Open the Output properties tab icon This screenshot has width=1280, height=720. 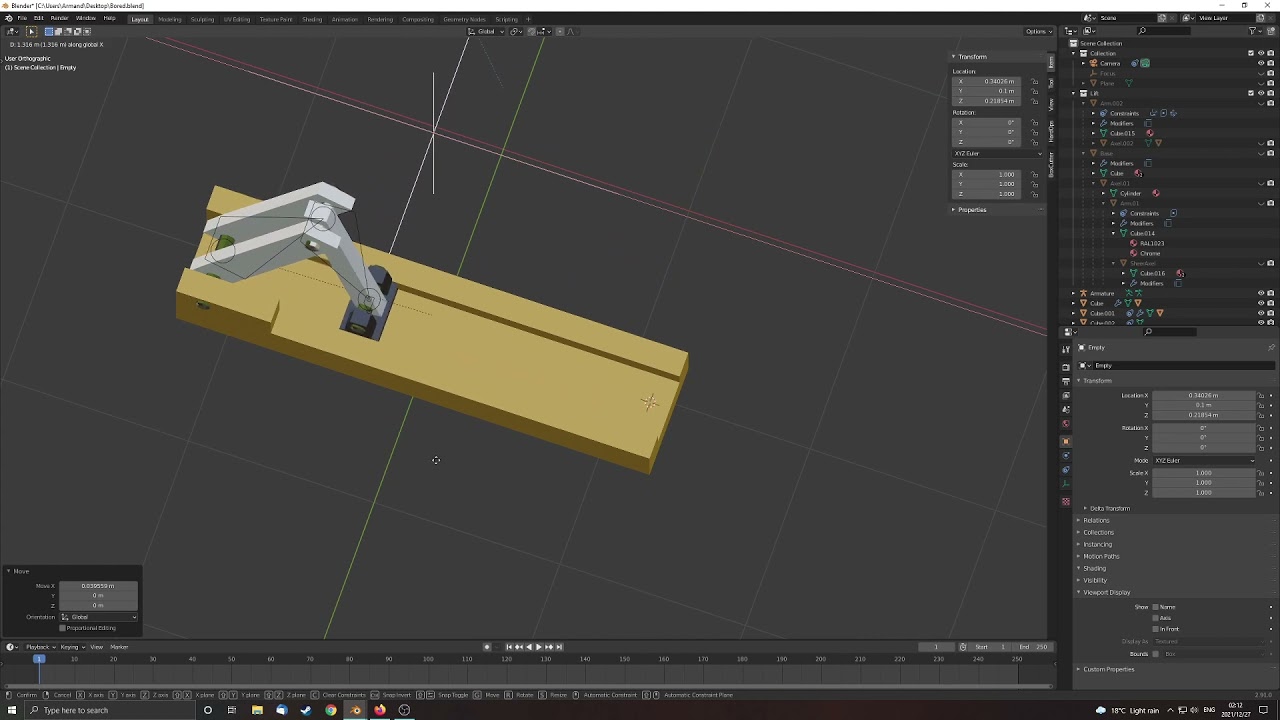1066,381
